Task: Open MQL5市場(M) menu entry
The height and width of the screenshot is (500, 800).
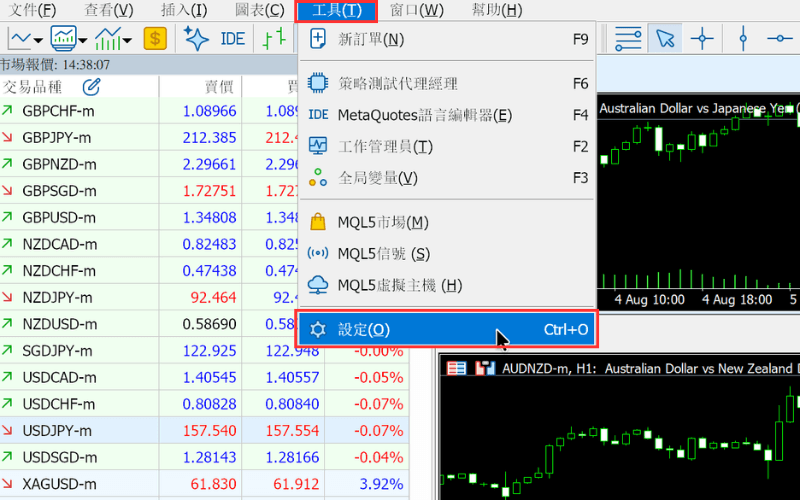Action: [446, 222]
